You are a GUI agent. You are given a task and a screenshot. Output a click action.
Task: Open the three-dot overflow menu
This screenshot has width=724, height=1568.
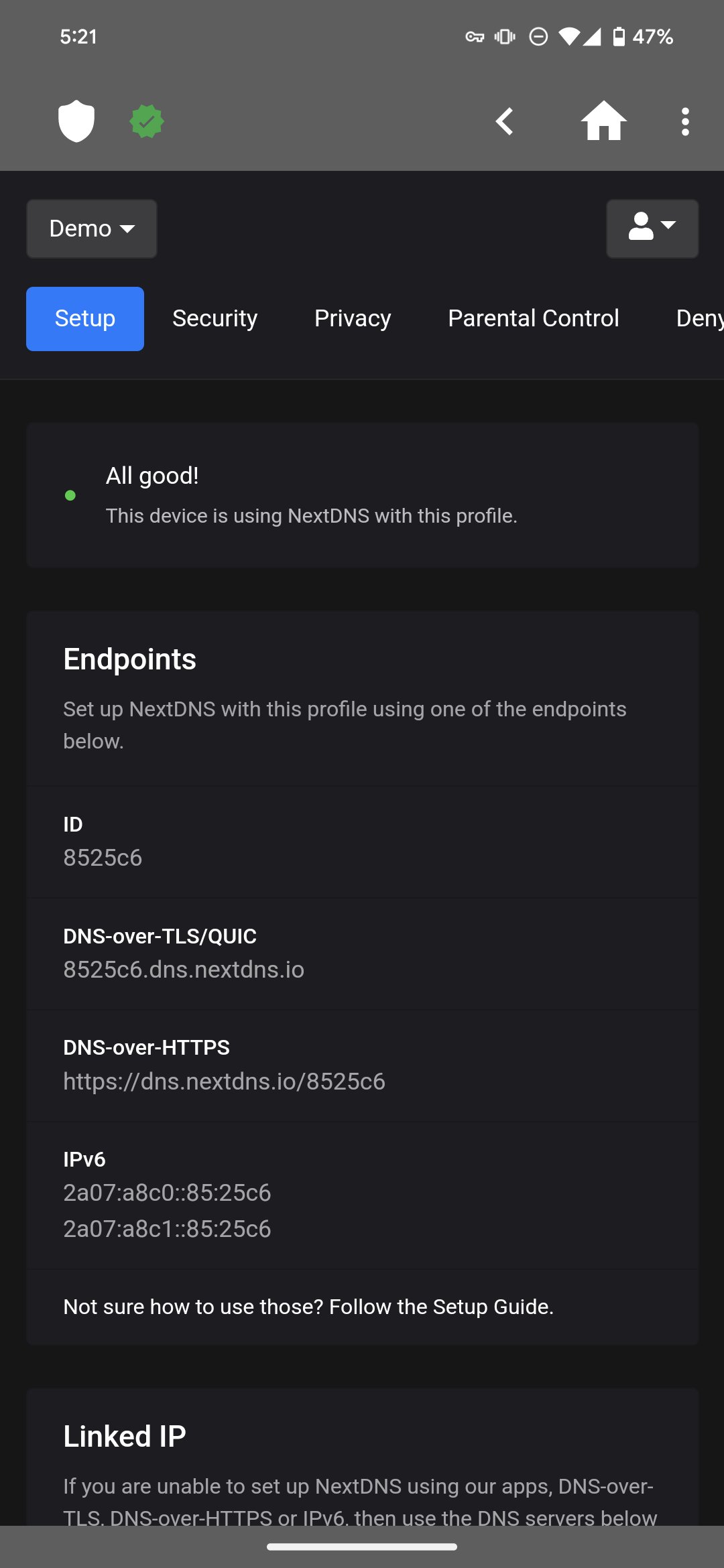[x=684, y=121]
